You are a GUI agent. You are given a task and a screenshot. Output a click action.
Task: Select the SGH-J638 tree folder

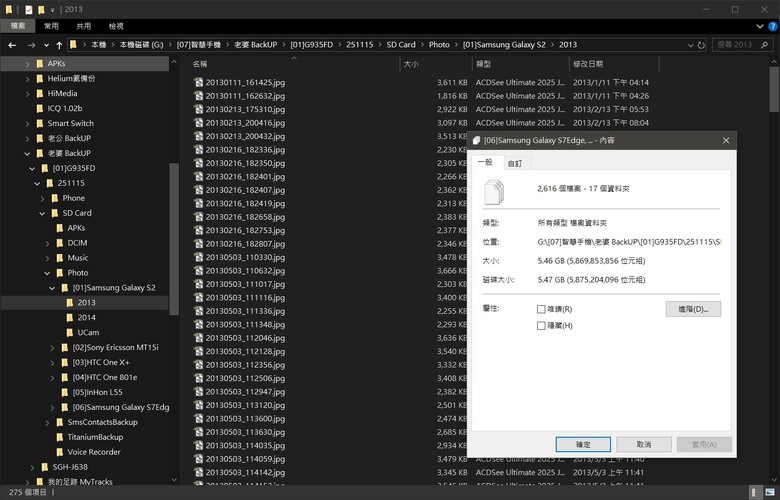[x=70, y=467]
